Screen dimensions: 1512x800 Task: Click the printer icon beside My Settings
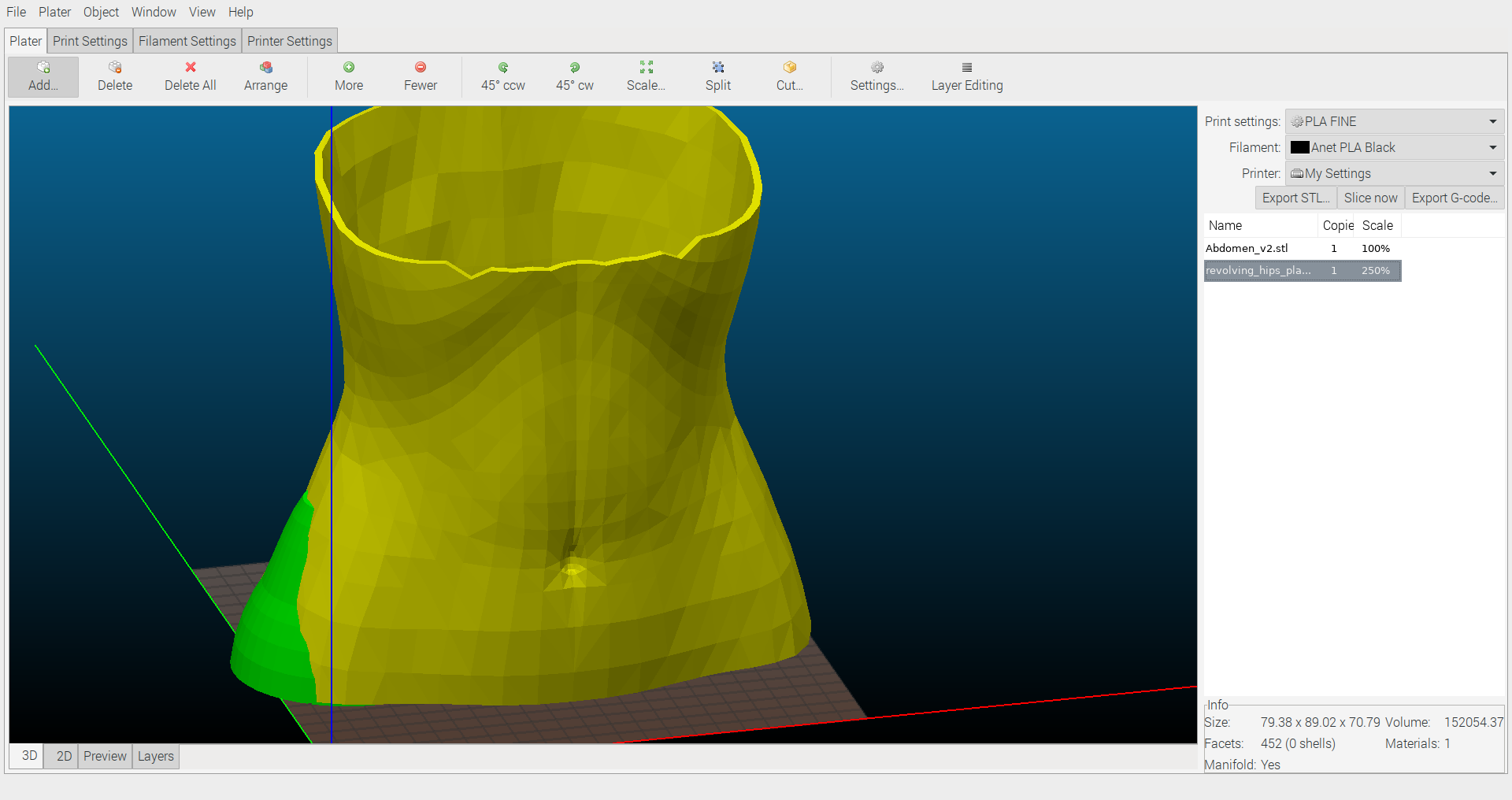(x=1297, y=174)
